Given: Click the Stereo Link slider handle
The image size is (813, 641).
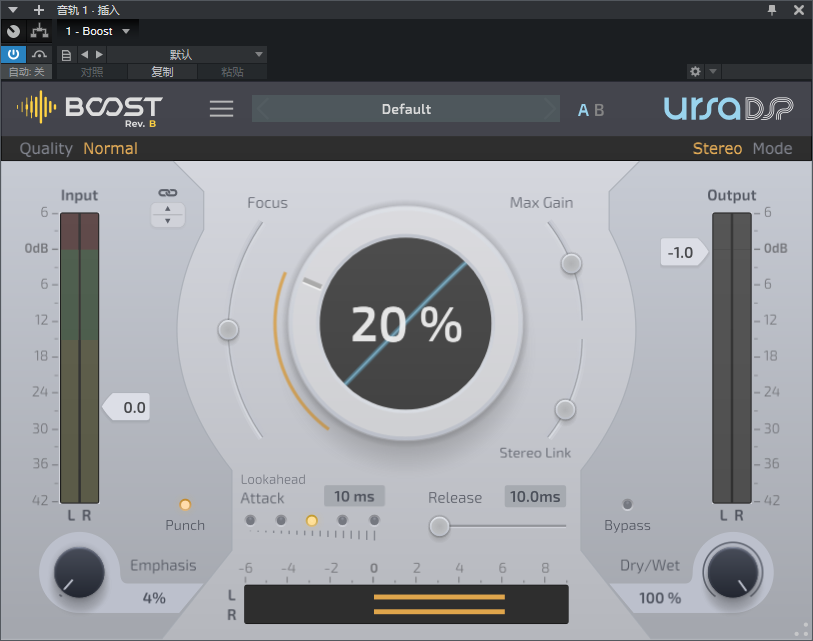Looking at the screenshot, I should tap(565, 410).
